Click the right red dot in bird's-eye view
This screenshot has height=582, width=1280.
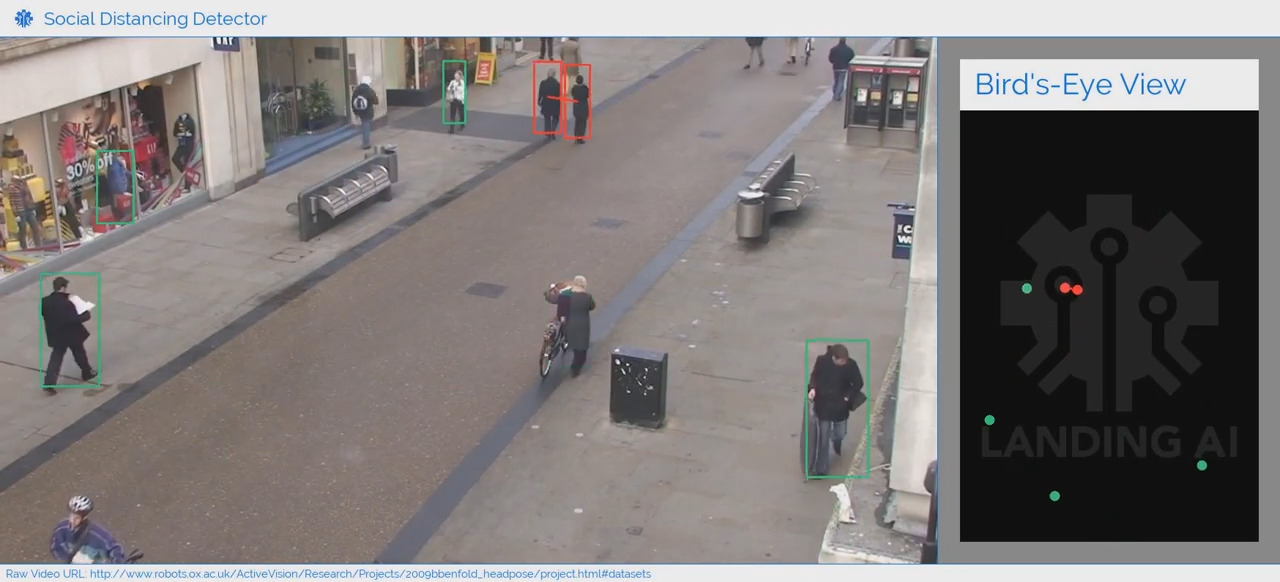pos(1077,290)
